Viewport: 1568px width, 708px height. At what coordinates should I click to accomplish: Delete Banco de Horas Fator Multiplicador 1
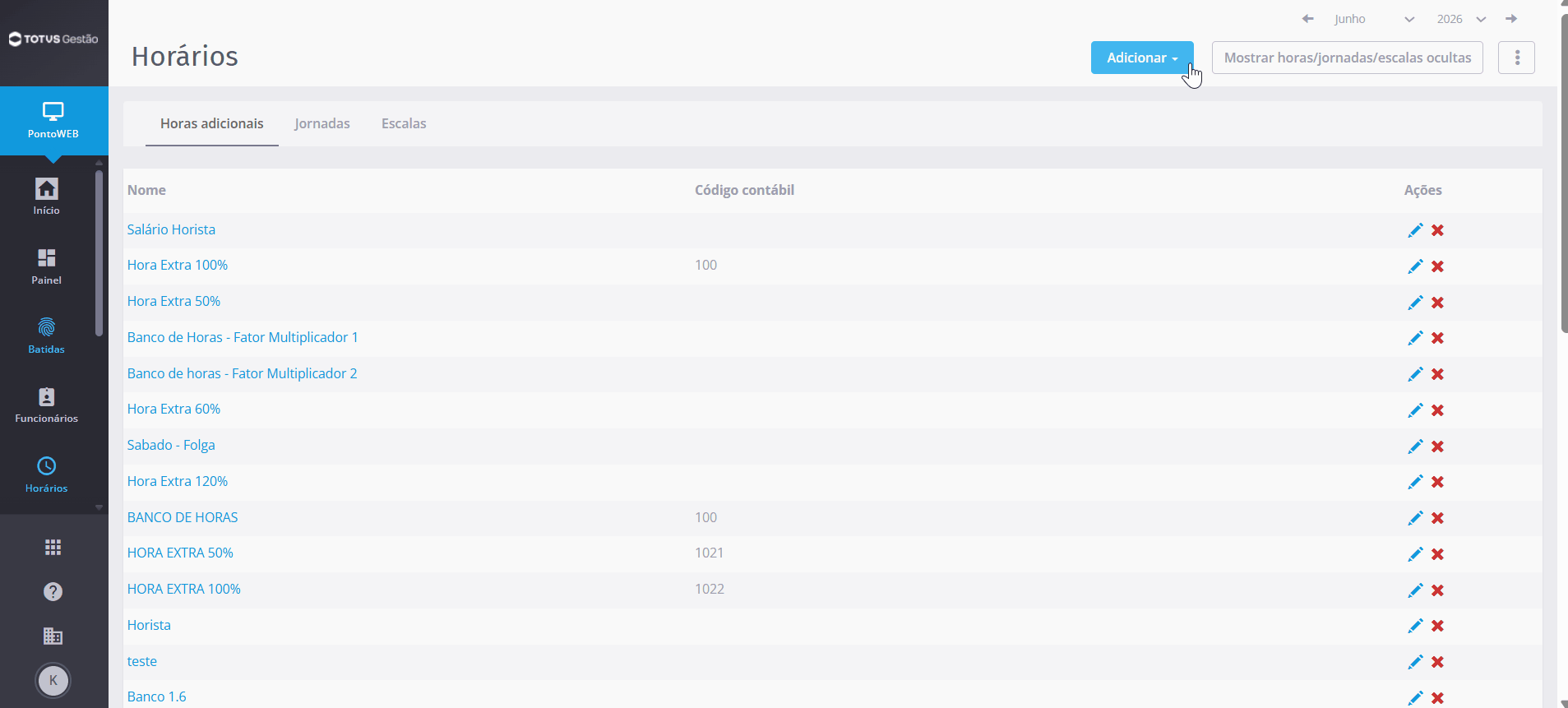point(1437,338)
